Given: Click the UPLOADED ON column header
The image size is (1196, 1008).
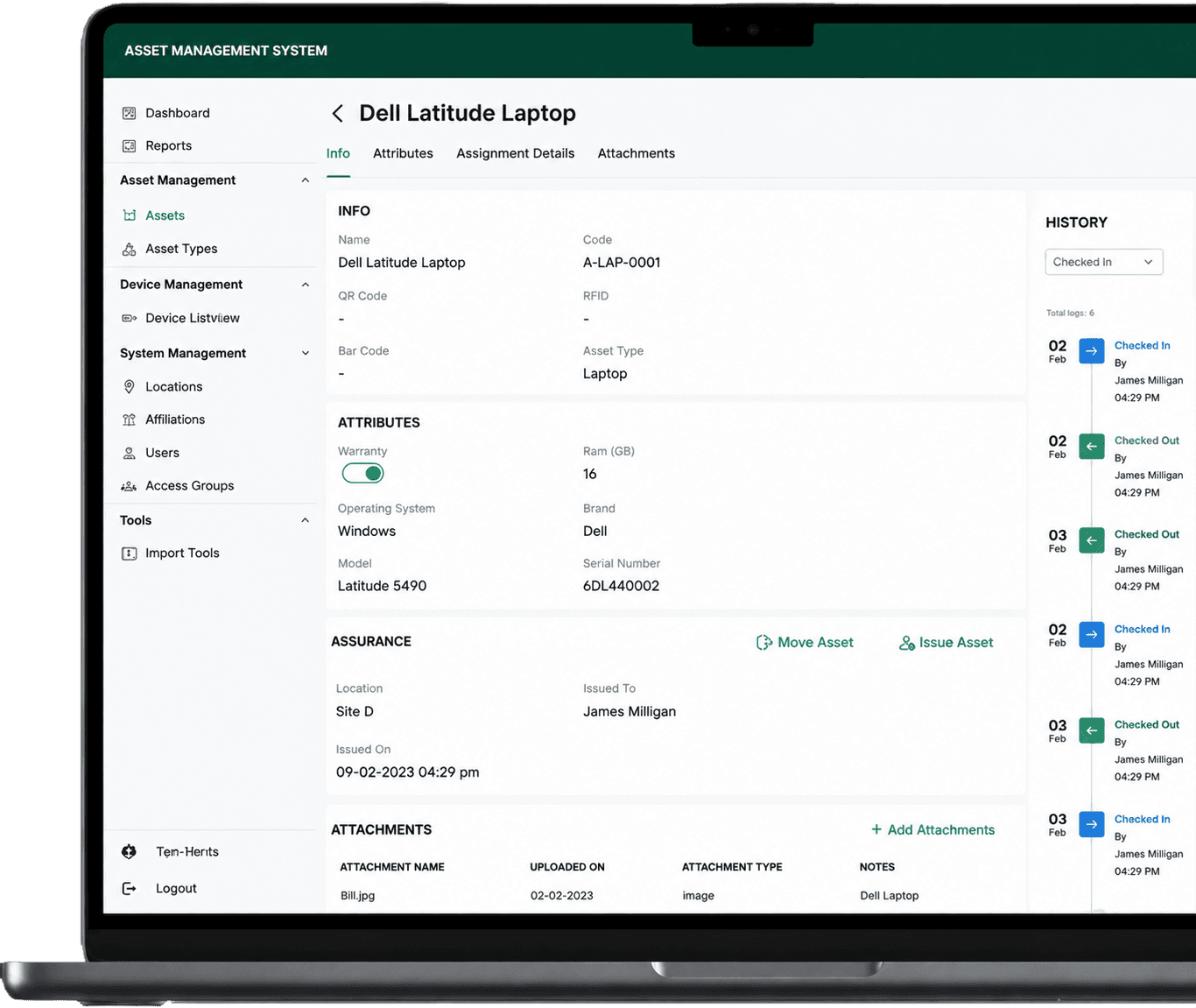Looking at the screenshot, I should [567, 867].
